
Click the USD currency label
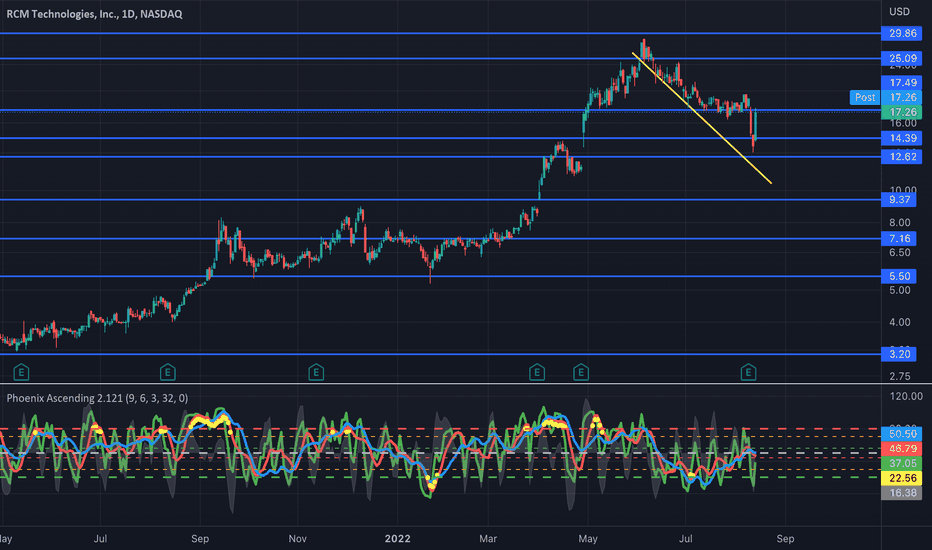point(899,11)
